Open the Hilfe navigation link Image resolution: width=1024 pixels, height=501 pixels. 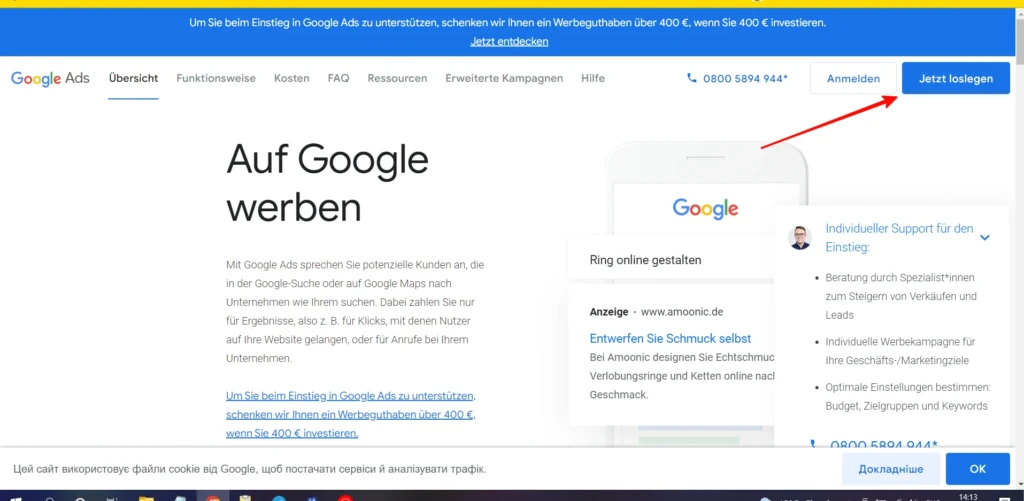coord(593,78)
